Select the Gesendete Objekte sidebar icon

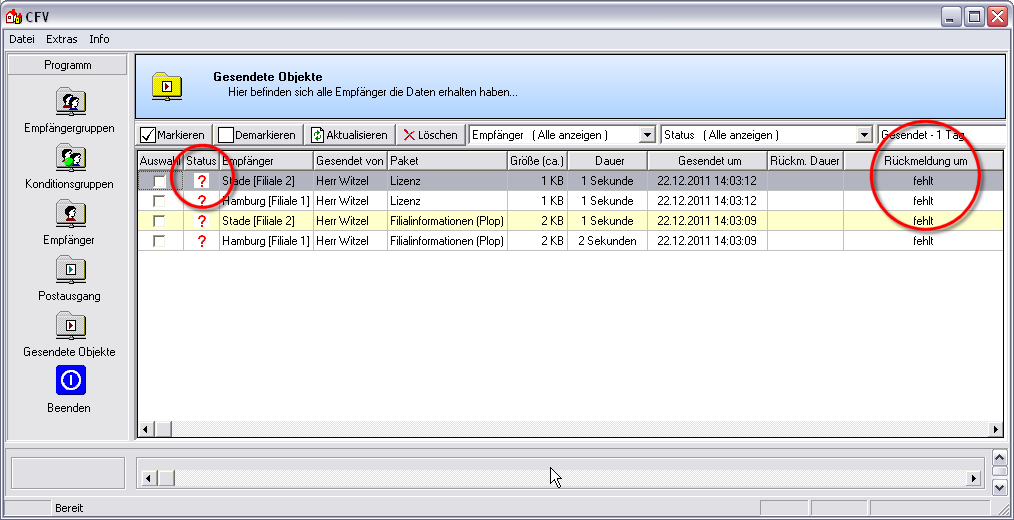(x=69, y=326)
